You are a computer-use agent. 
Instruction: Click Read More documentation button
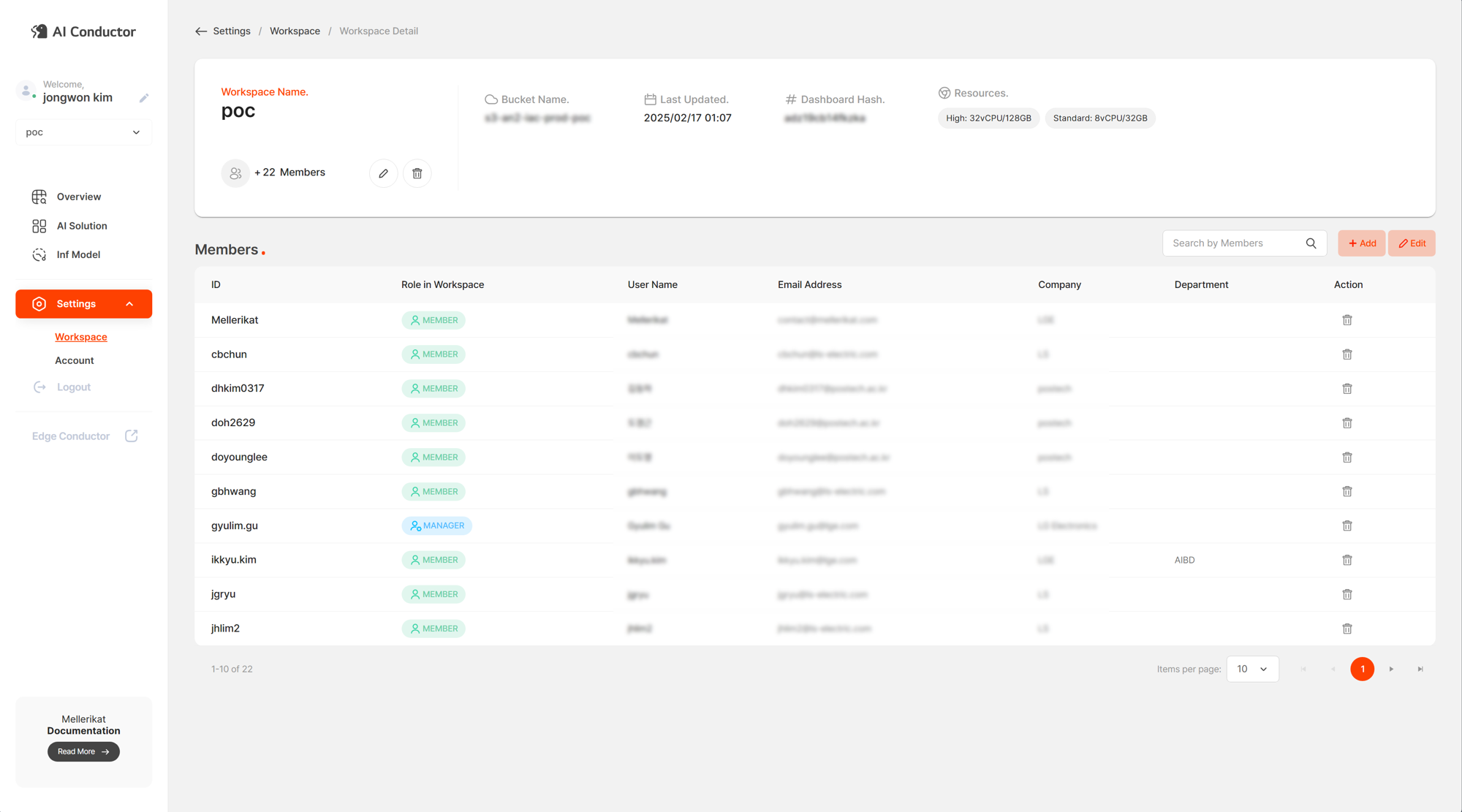coord(83,751)
